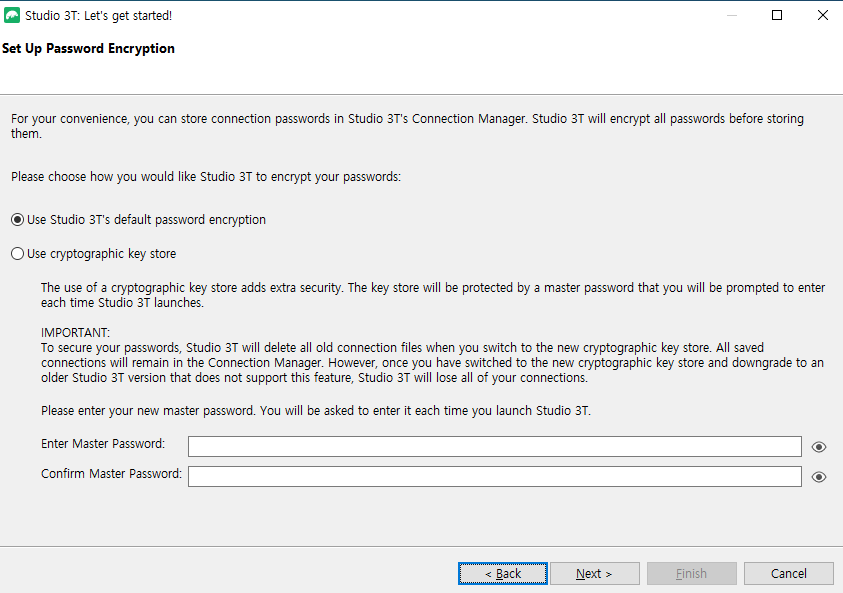Select Studio 3T's default password encryption
This screenshot has height=593, width=843.
click(x=17, y=220)
